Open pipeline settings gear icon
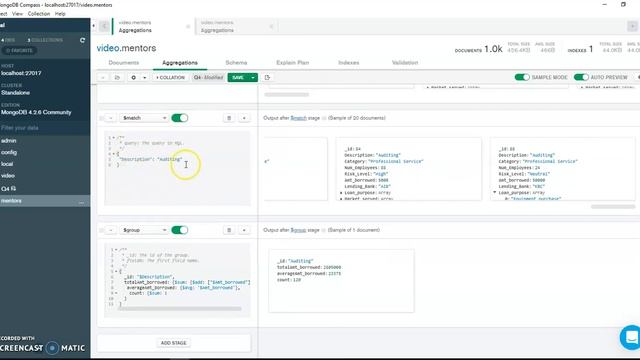This screenshot has width=640, height=360. click(133, 77)
